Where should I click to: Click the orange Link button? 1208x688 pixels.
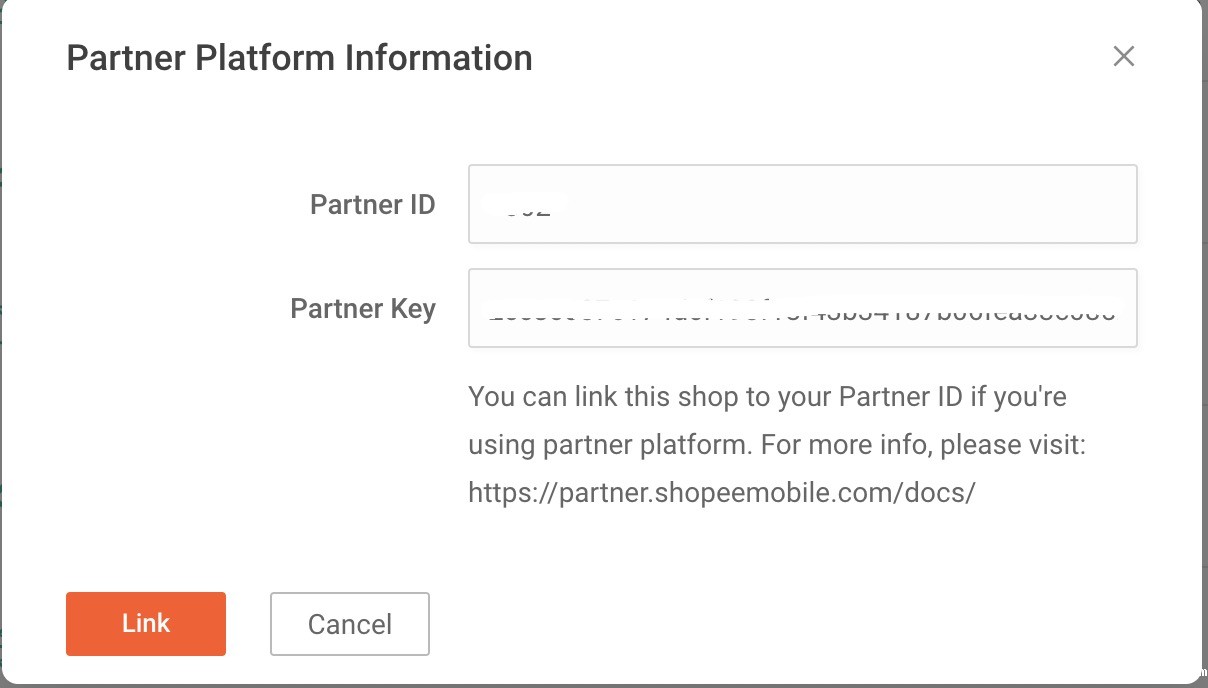click(146, 624)
